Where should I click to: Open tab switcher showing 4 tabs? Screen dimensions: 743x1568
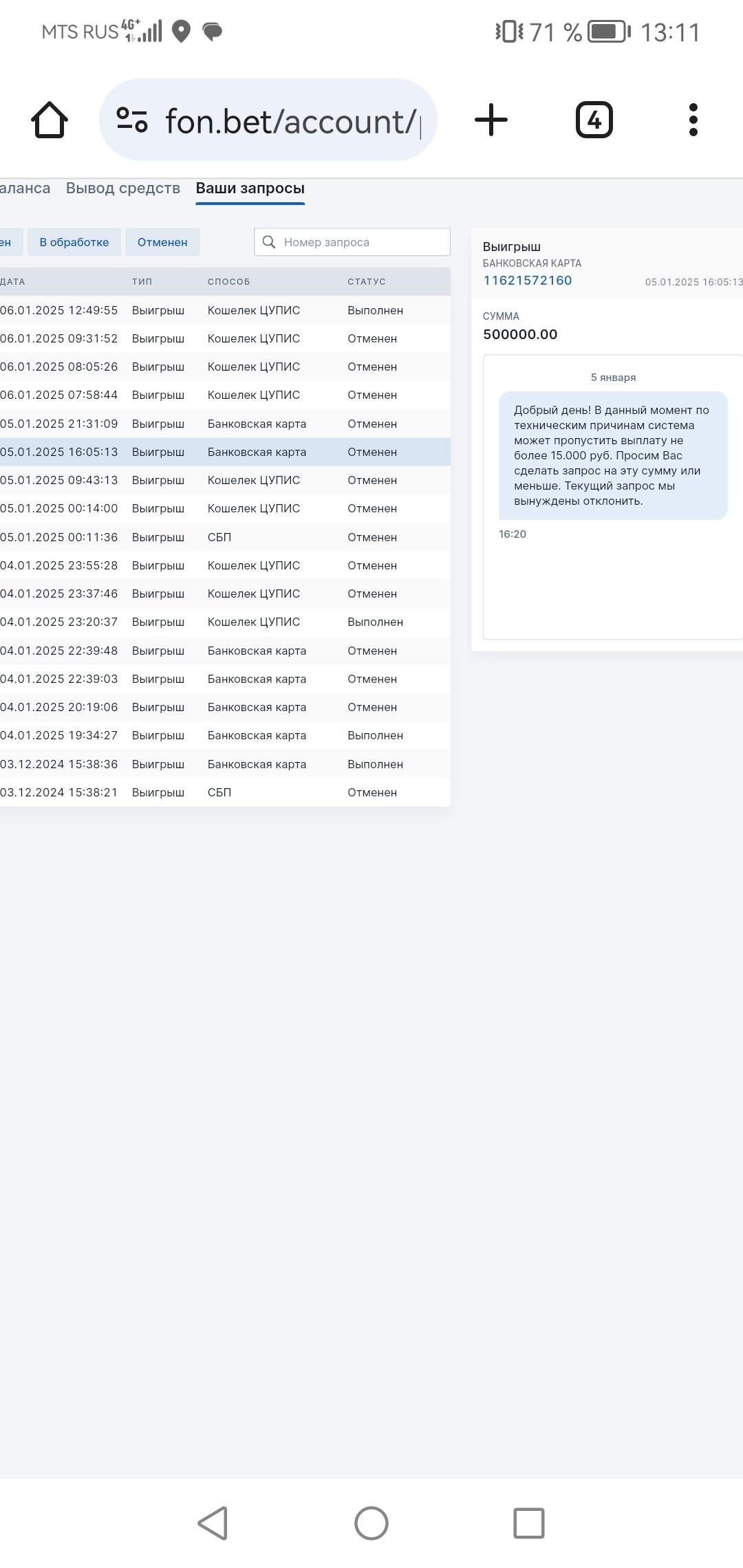coord(594,120)
